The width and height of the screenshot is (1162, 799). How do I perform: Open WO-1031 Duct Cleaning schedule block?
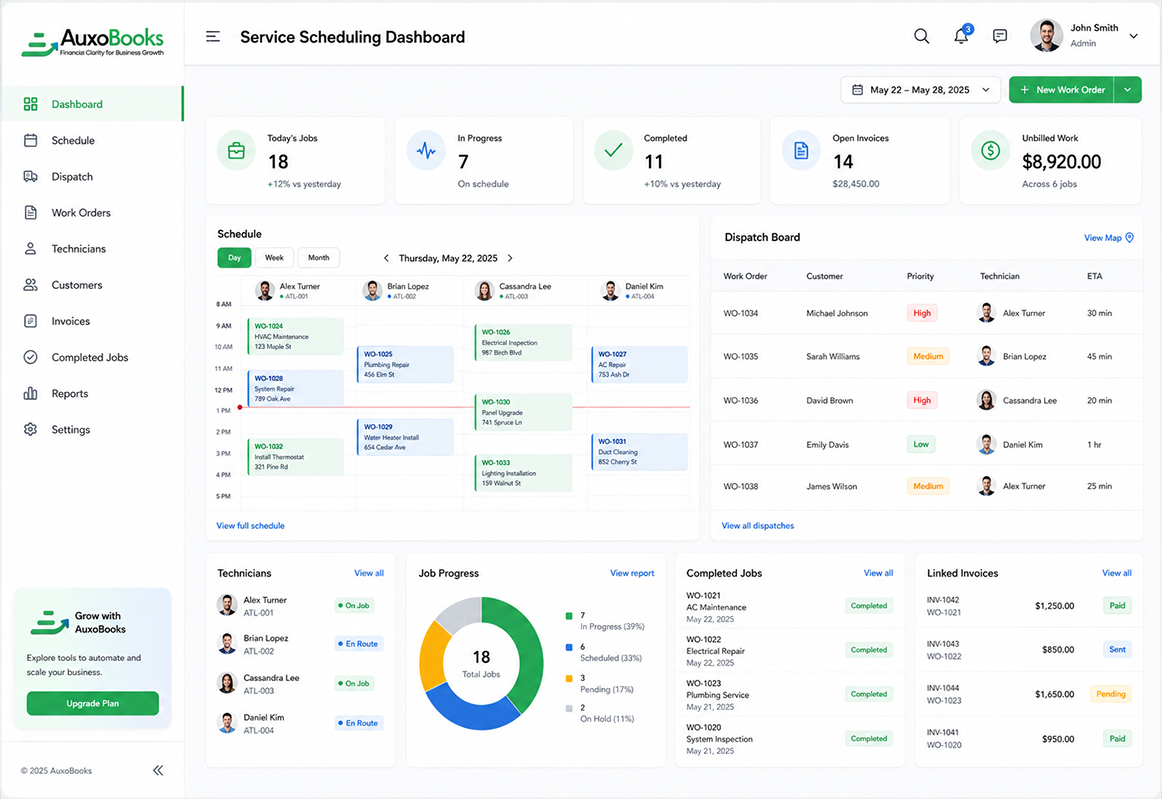tap(639, 451)
